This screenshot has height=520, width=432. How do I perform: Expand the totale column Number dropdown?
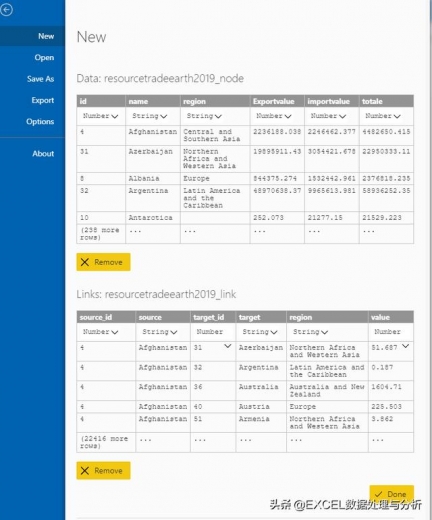click(383, 116)
